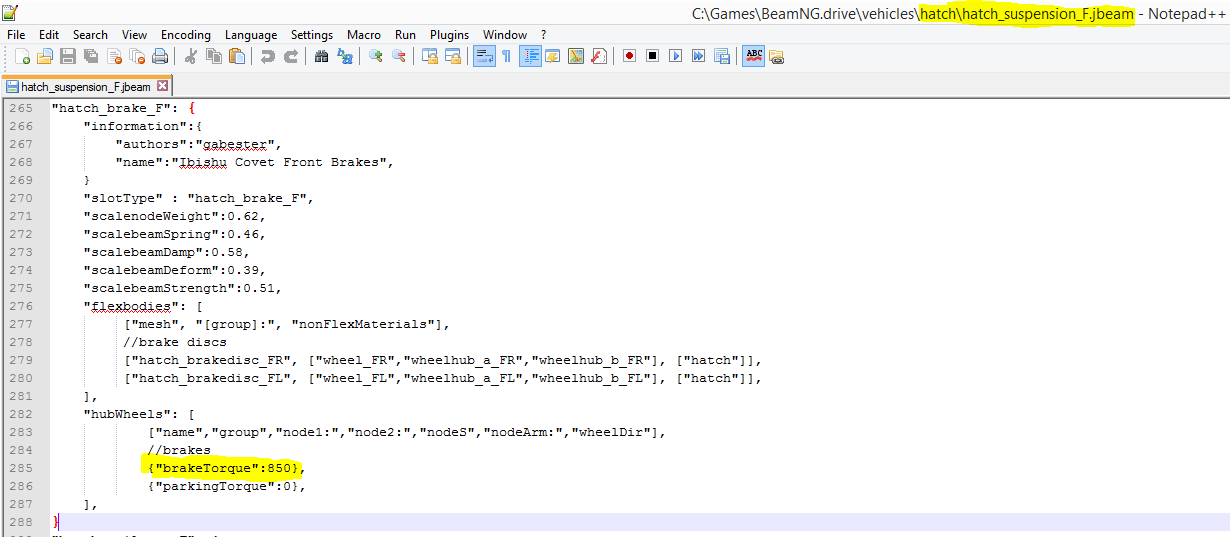Open Find with the binoculars icon
This screenshot has width=1230, height=537.
(321, 56)
